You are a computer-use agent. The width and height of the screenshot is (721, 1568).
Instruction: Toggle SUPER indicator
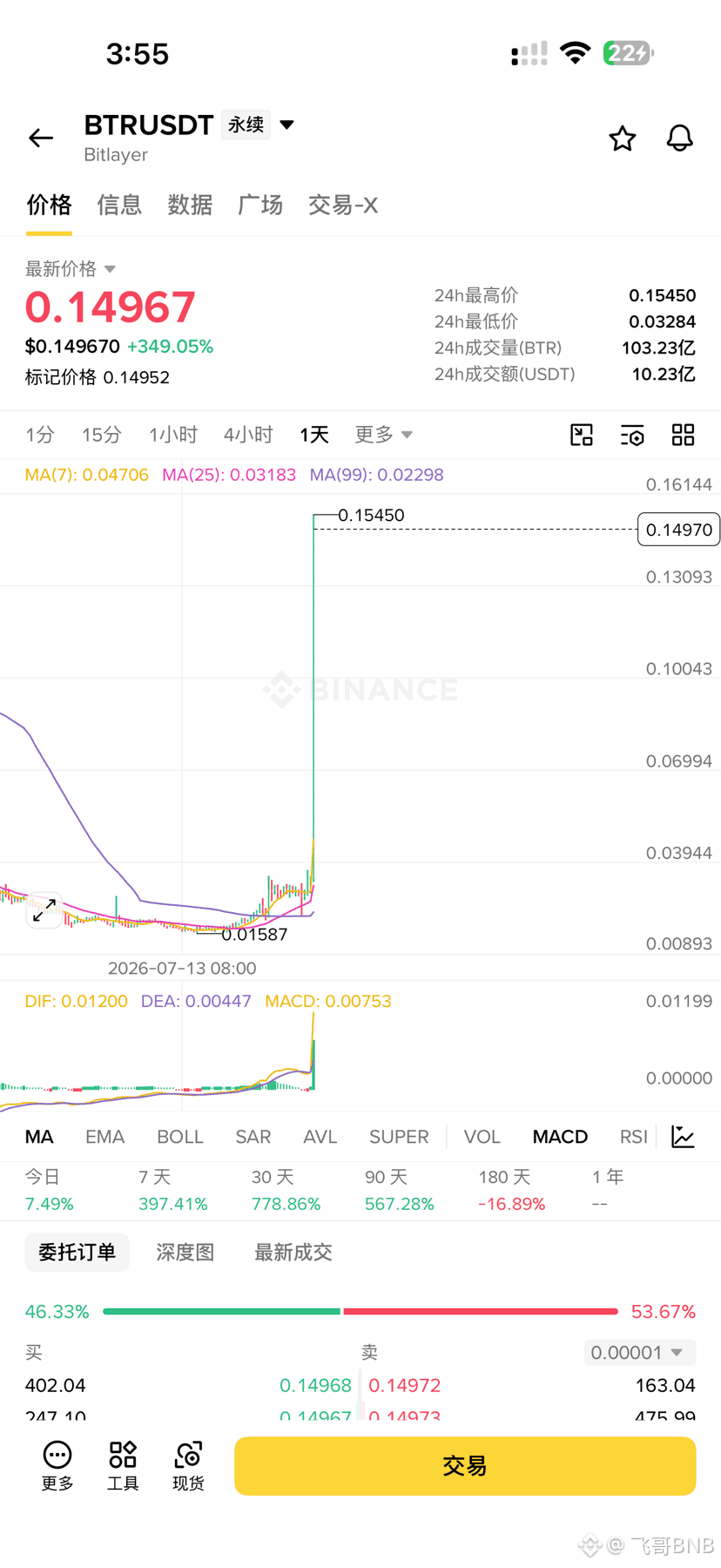[x=399, y=1137]
